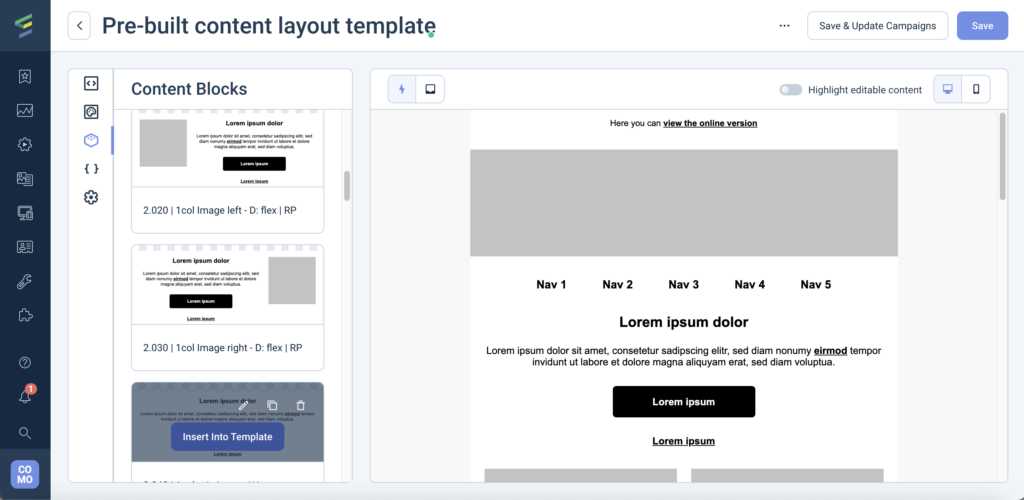Click Insert Into Template button
The image size is (1024, 500).
point(227,437)
